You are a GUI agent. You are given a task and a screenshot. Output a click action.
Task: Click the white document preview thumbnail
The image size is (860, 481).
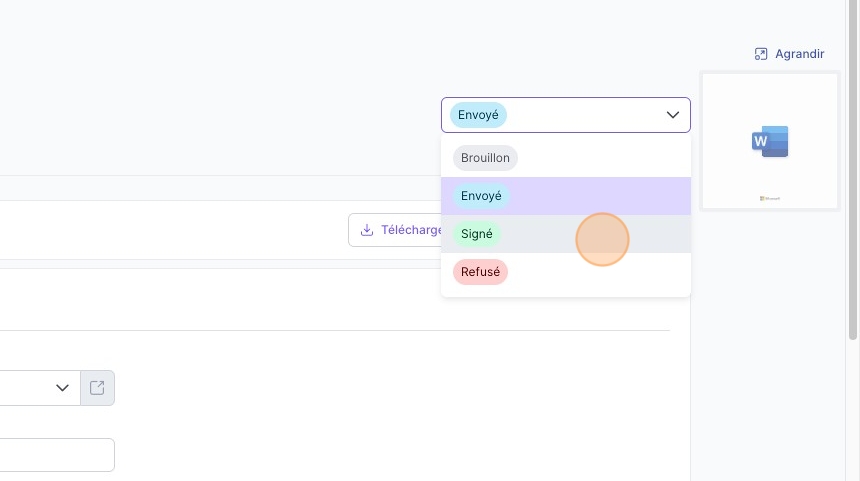point(770,141)
